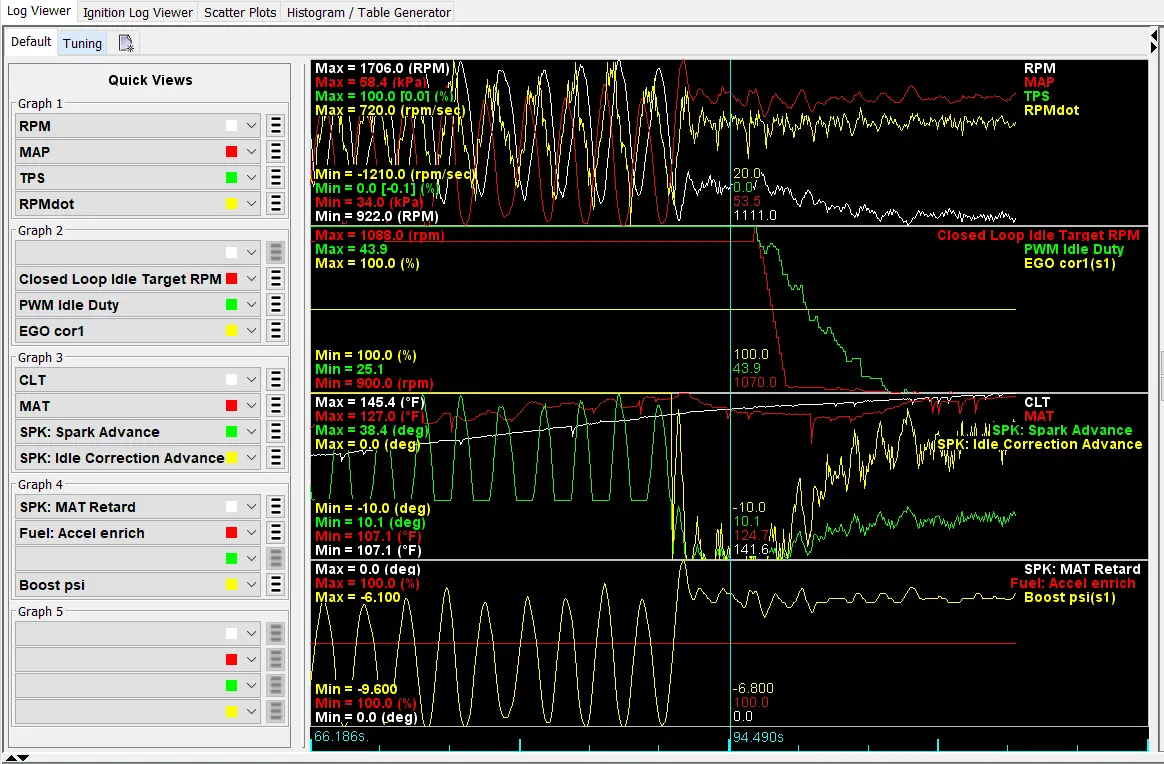Open the options menu icon for PWM Idle Duty
This screenshot has height=764, width=1164.
[275, 305]
